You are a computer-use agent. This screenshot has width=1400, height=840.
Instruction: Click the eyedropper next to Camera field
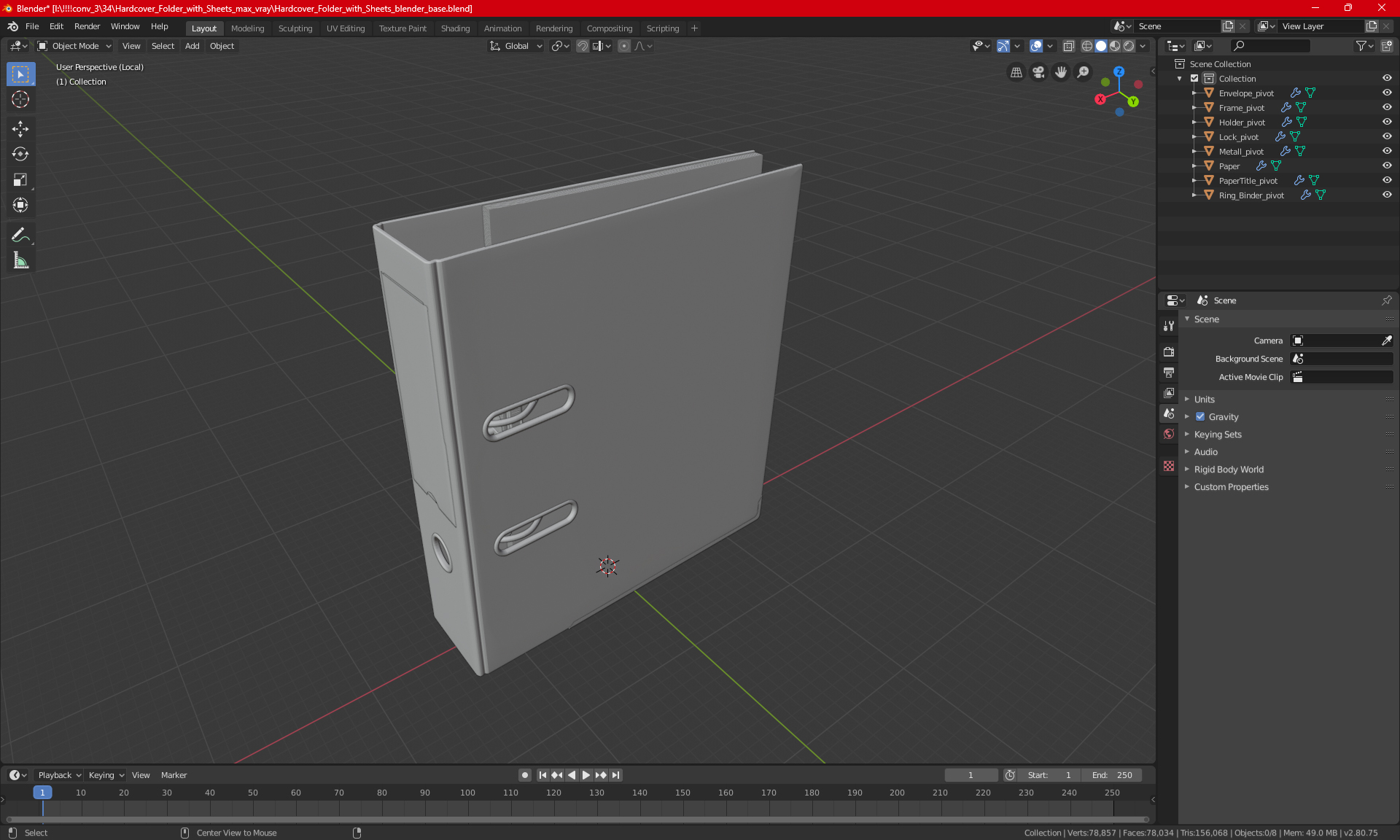(x=1386, y=341)
